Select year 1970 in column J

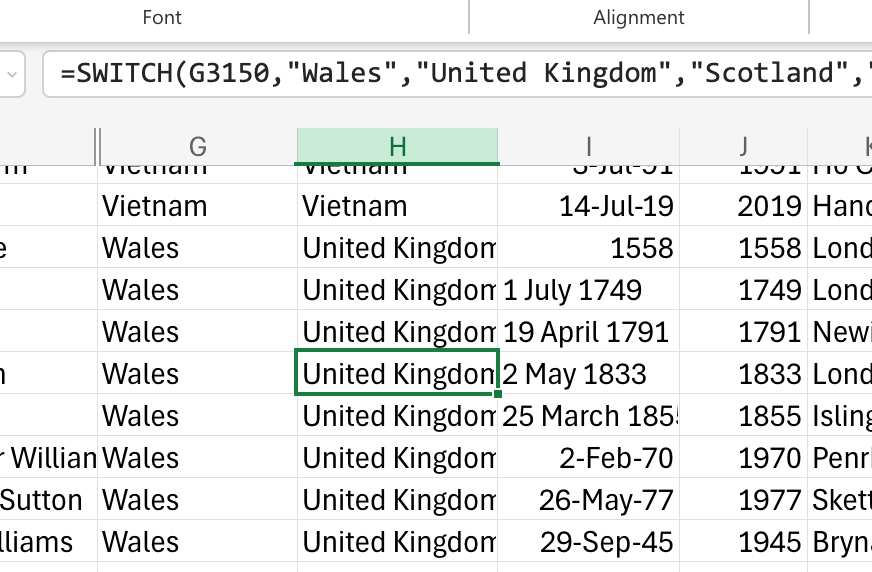743,458
